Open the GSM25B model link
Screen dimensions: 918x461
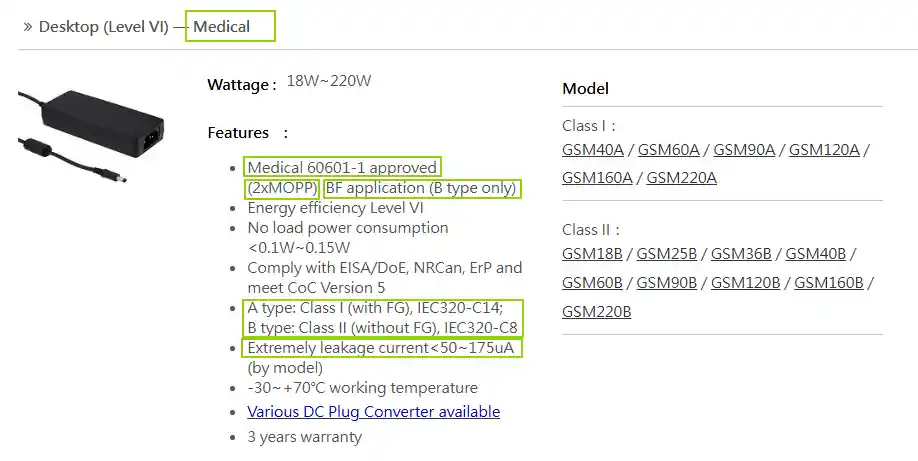[x=667, y=254]
